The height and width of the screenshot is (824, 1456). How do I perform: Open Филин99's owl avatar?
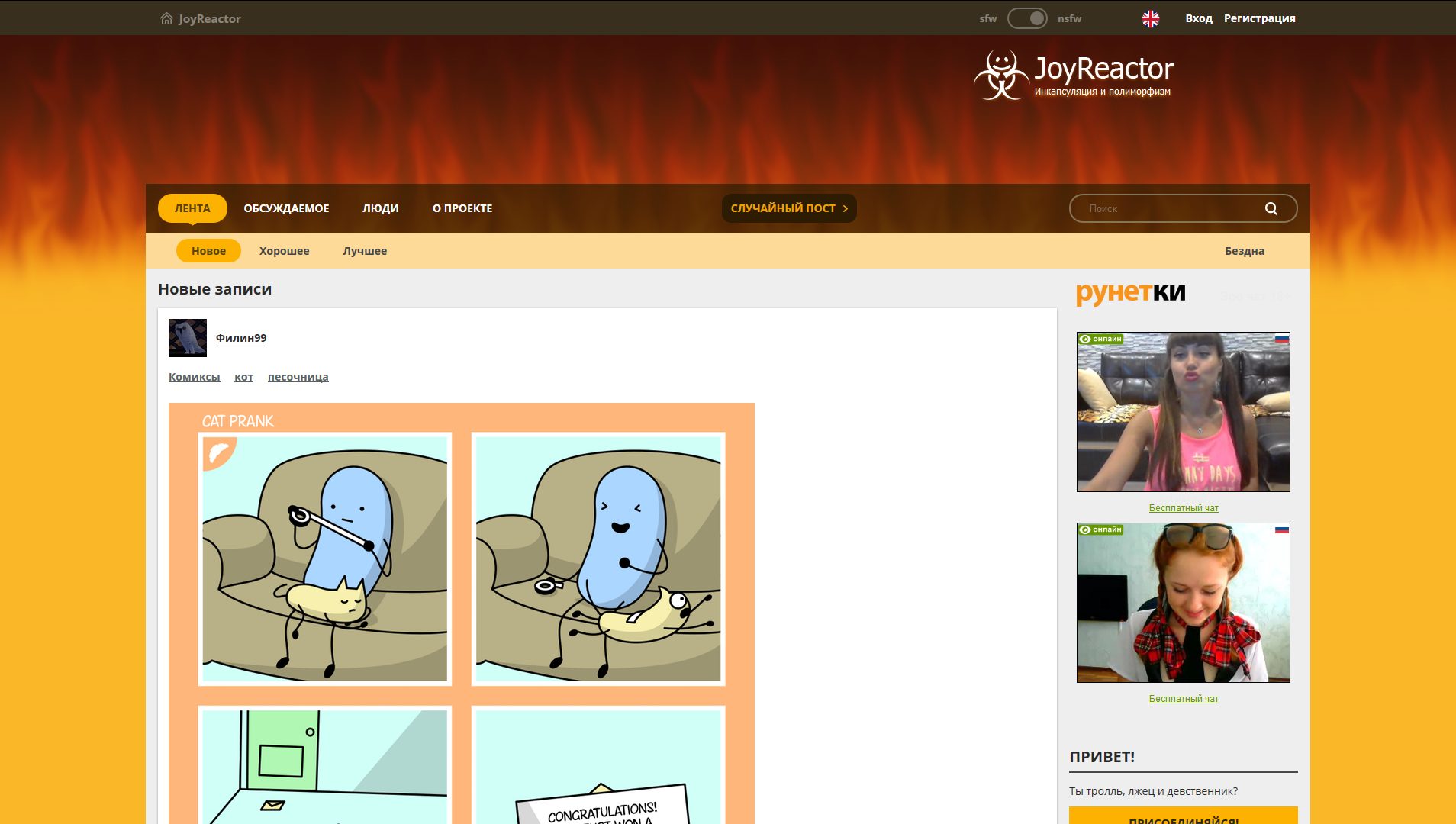(x=188, y=338)
